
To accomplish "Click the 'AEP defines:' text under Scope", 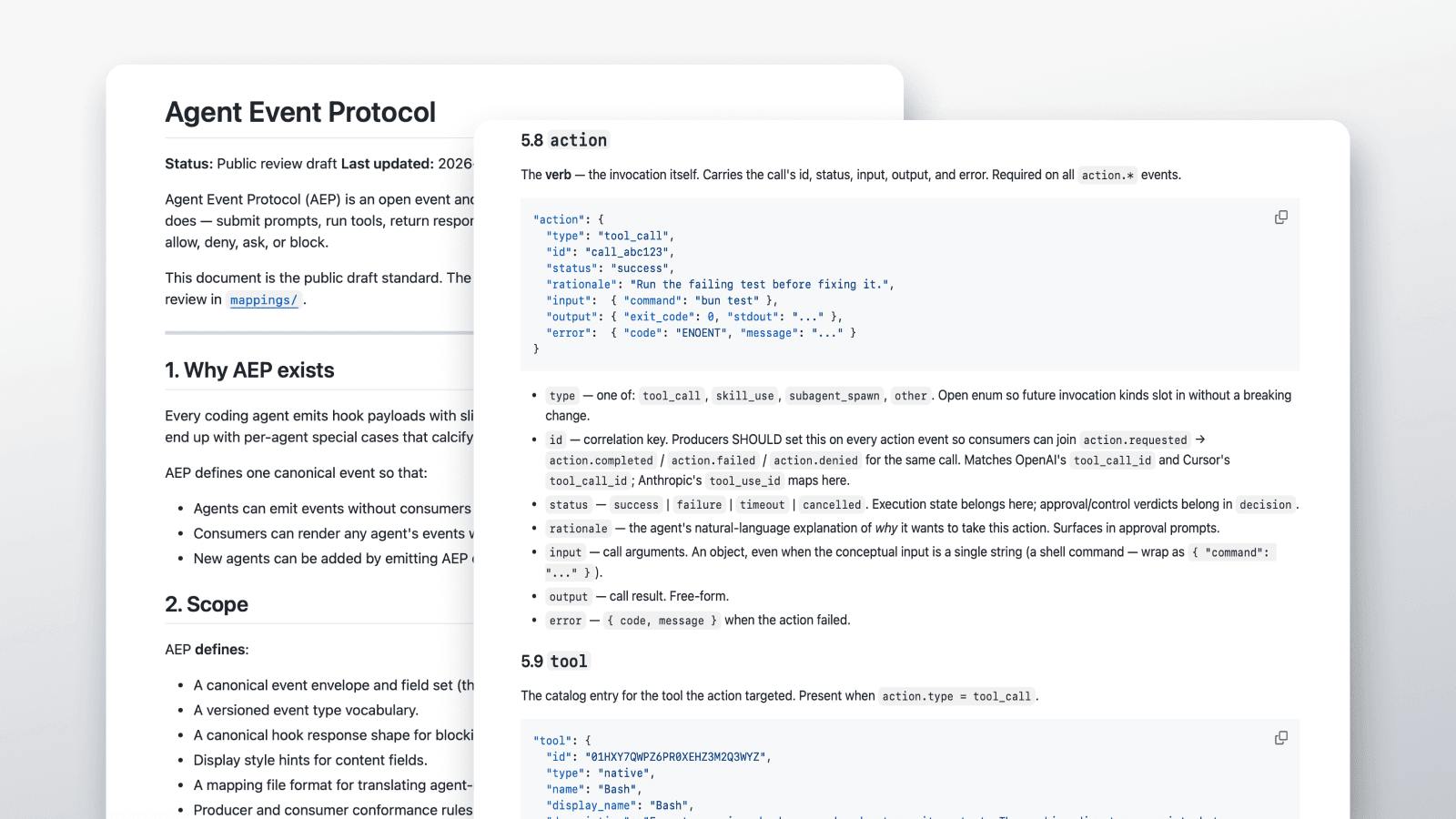I will point(207,650).
